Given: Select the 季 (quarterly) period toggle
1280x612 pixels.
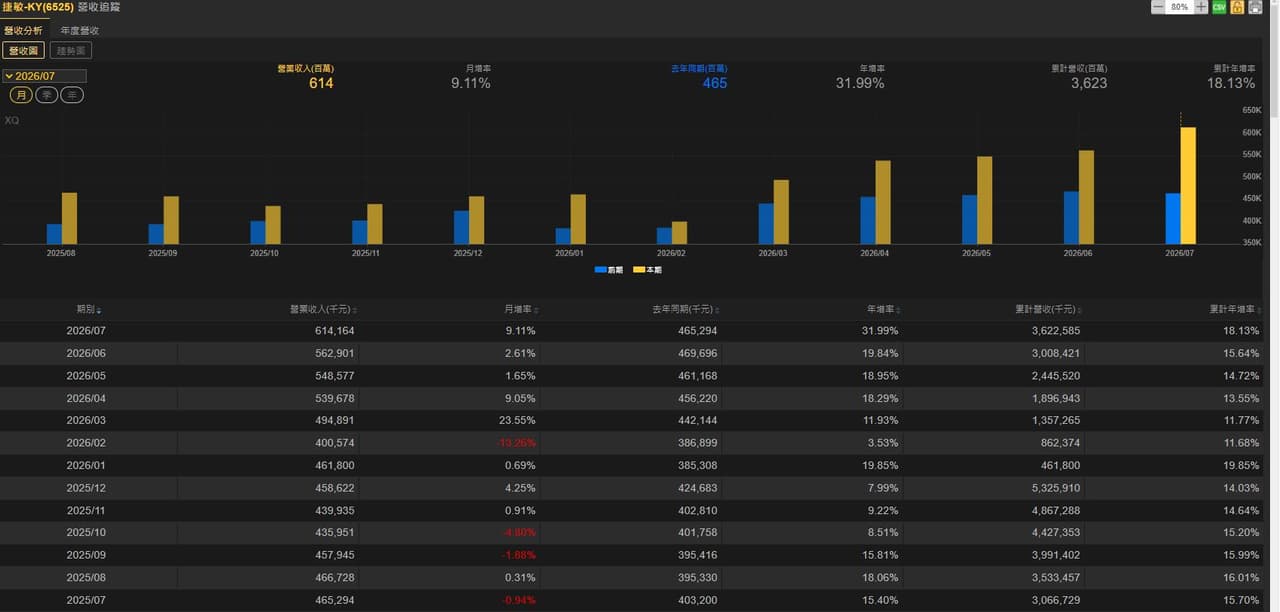Looking at the screenshot, I should coord(47,95).
